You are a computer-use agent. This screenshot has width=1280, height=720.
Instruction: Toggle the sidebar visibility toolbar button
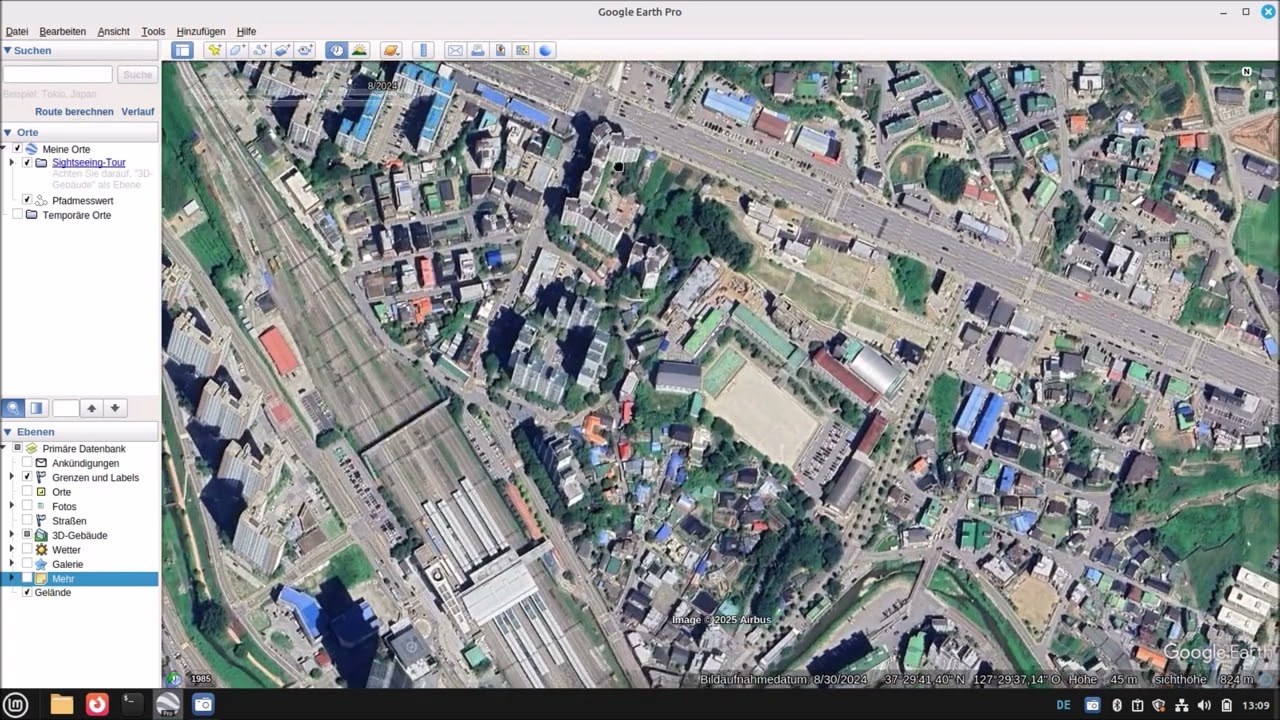coord(182,50)
